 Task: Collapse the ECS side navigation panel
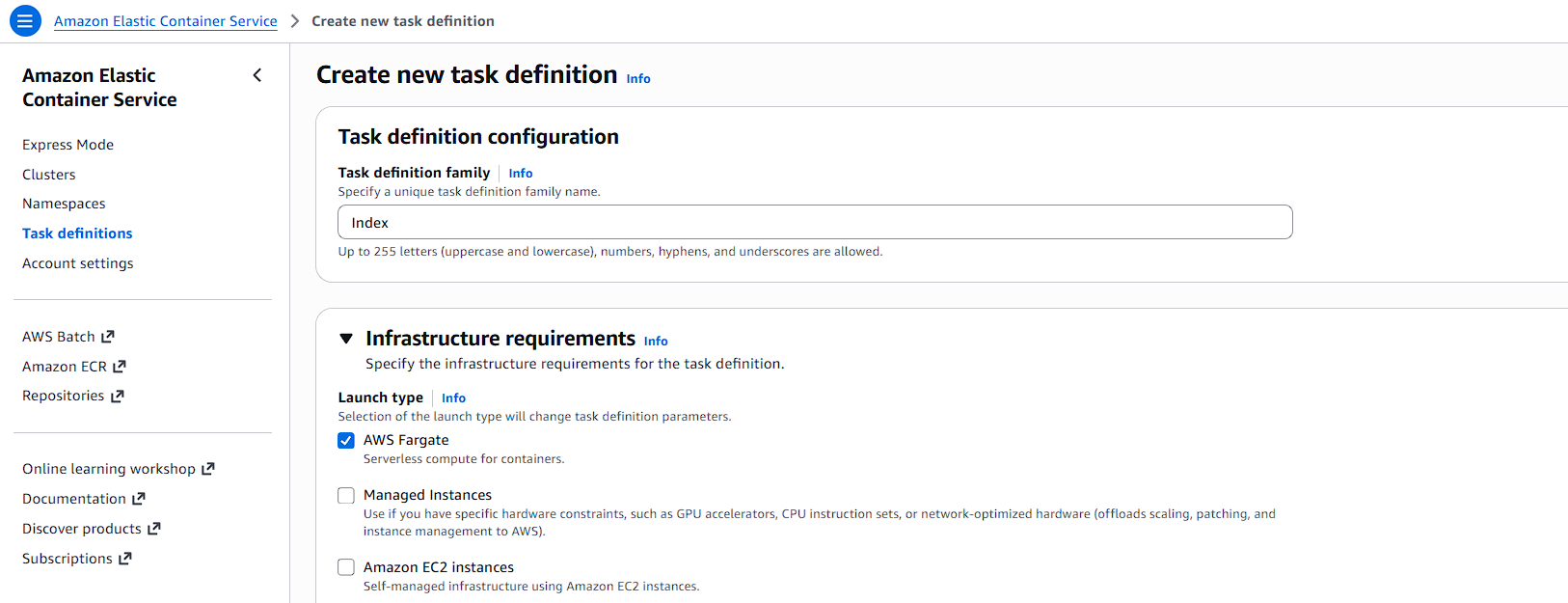coord(257,75)
